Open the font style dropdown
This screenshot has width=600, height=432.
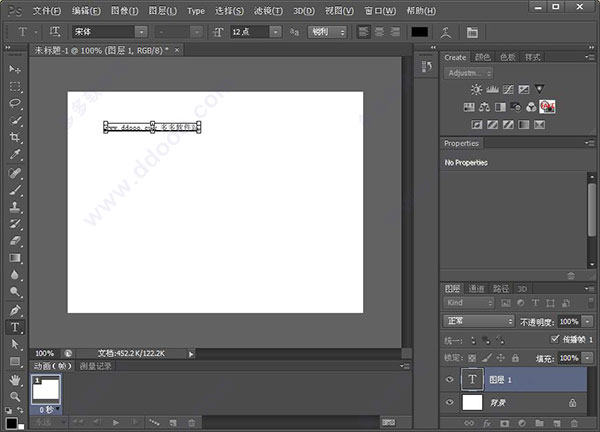(x=196, y=32)
